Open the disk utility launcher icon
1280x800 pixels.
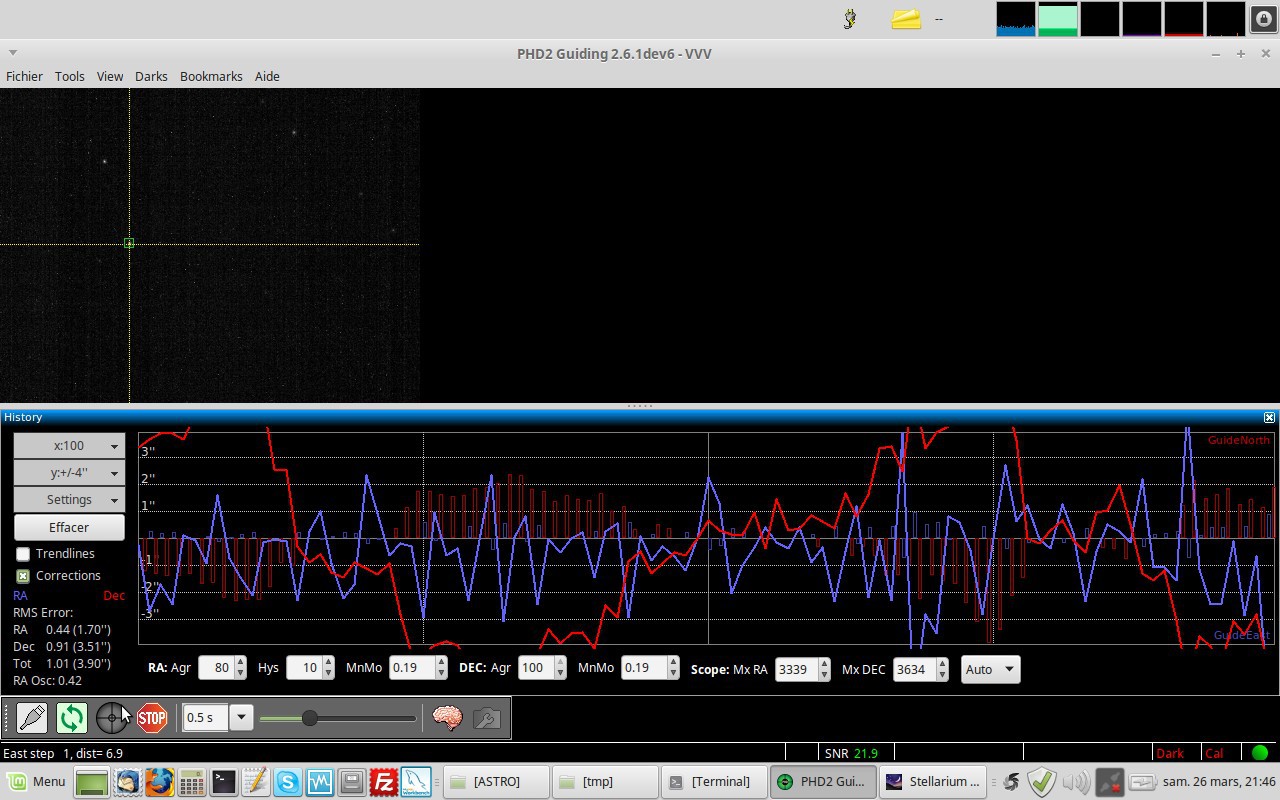(x=351, y=782)
